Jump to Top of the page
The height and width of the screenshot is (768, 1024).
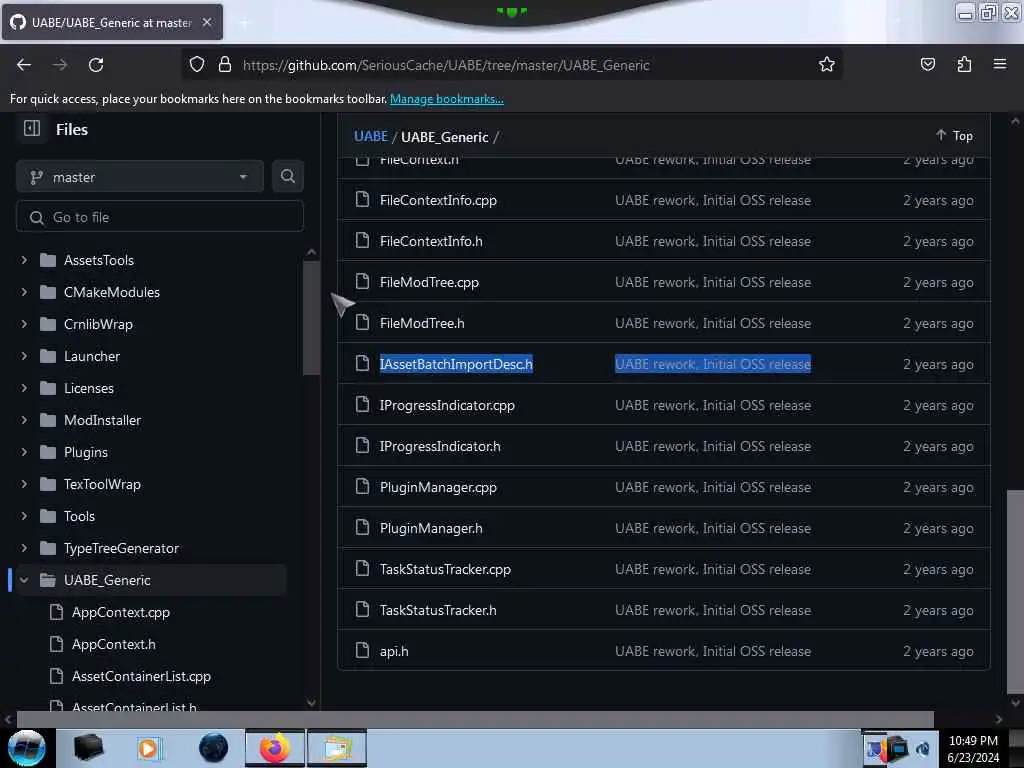pyautogui.click(x=953, y=135)
